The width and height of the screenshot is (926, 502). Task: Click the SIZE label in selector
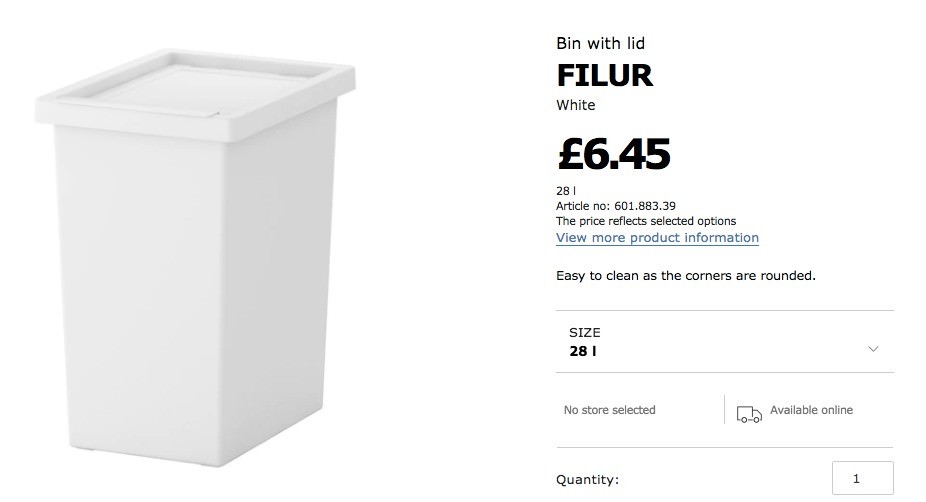tap(585, 332)
